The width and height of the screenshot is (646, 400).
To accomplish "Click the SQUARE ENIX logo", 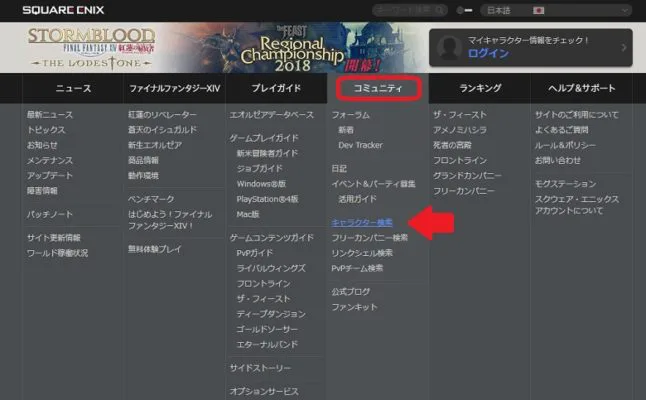I will (63, 10).
